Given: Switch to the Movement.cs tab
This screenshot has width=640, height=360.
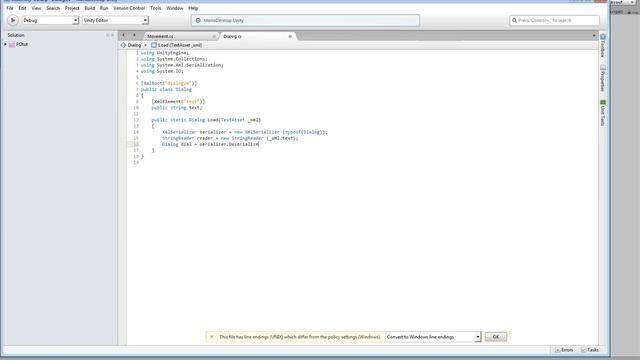Looking at the screenshot, I should 160,36.
